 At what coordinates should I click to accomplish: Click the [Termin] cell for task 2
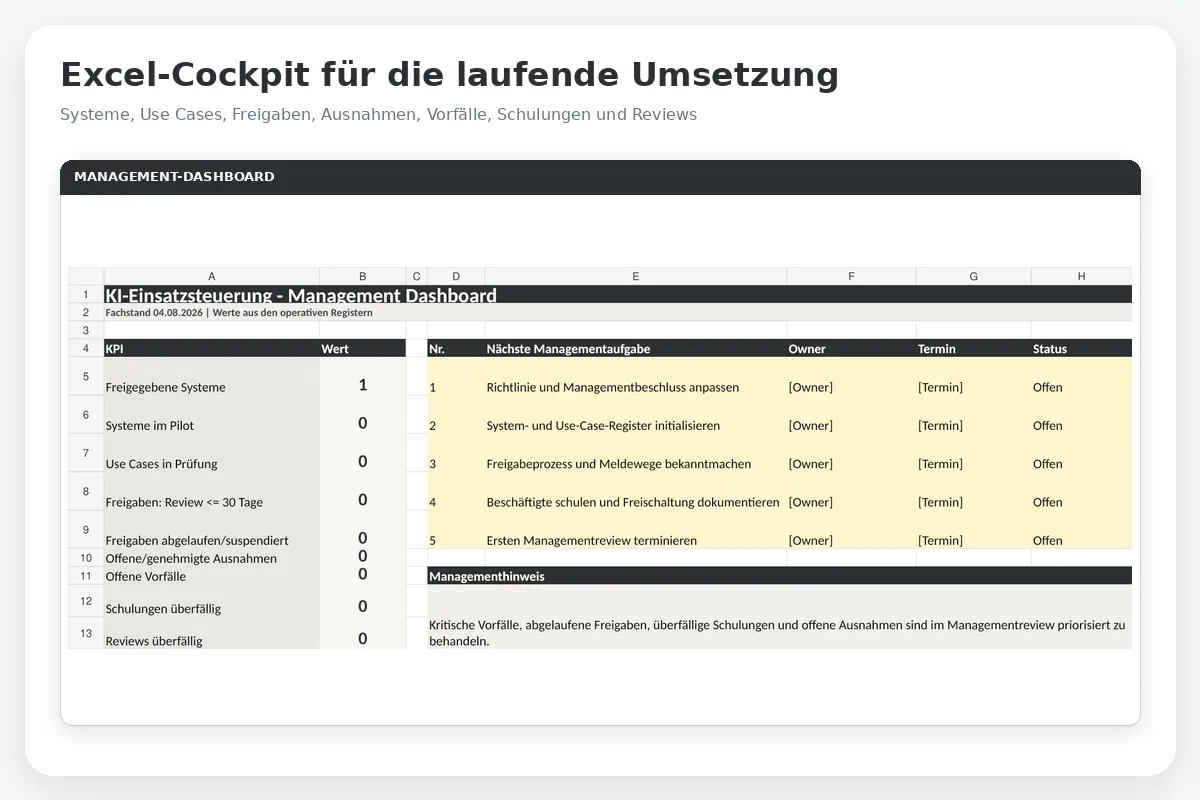[973, 414]
